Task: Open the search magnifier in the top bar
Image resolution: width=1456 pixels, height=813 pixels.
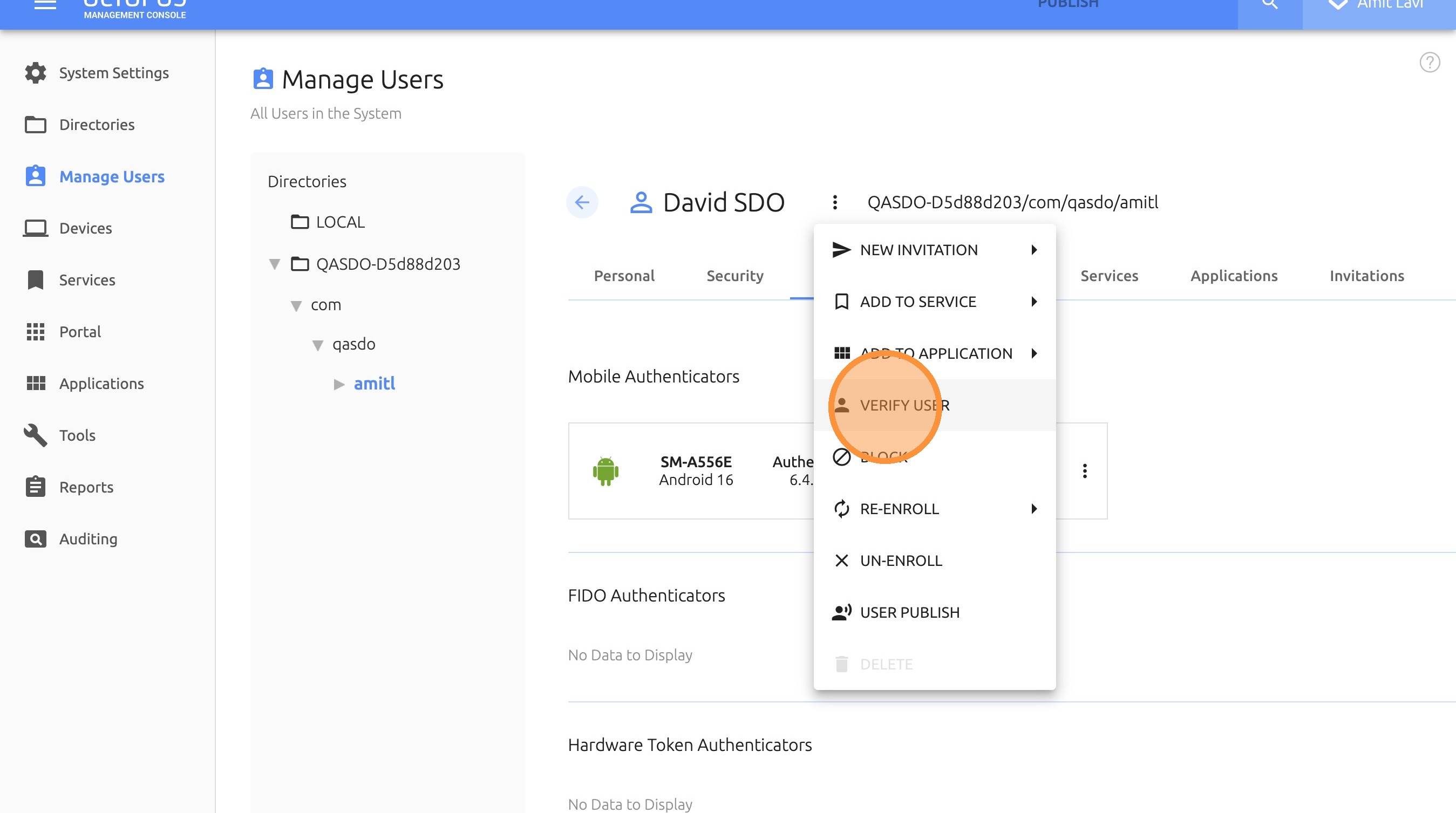Action: tap(1269, 5)
